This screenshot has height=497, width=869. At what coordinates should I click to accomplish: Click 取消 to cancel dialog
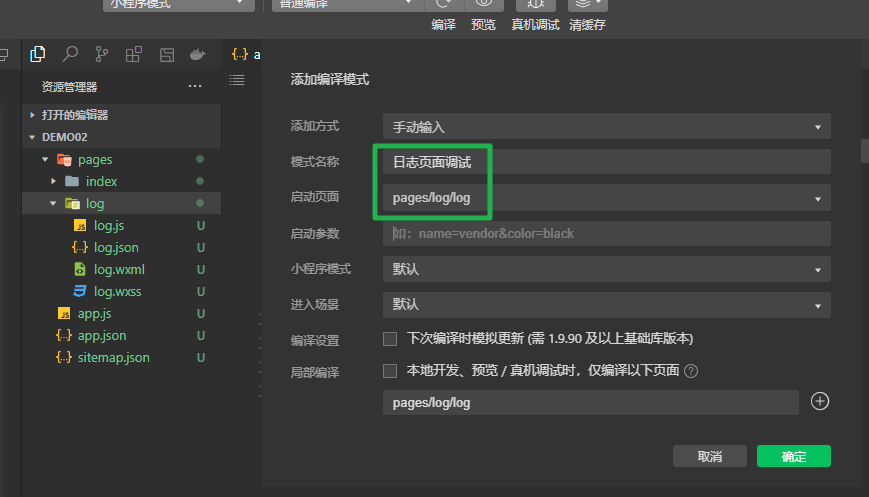pos(709,456)
